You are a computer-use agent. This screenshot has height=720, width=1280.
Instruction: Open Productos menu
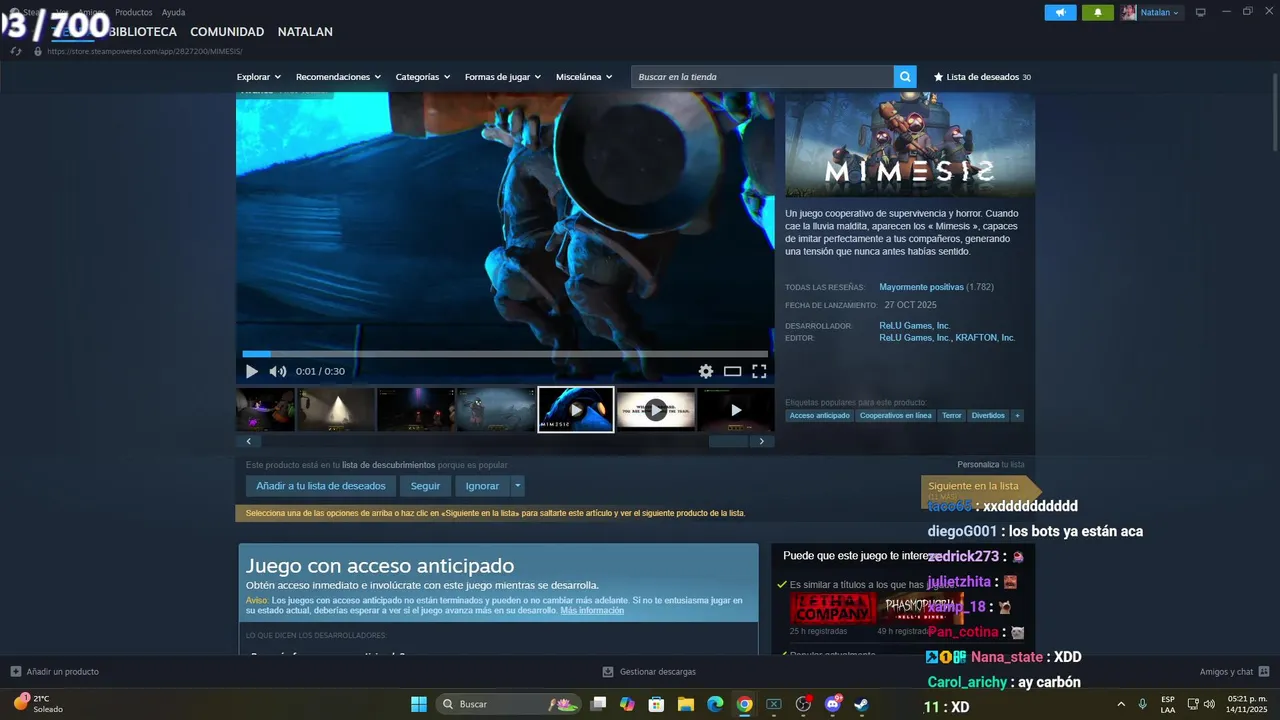pyautogui.click(x=134, y=12)
